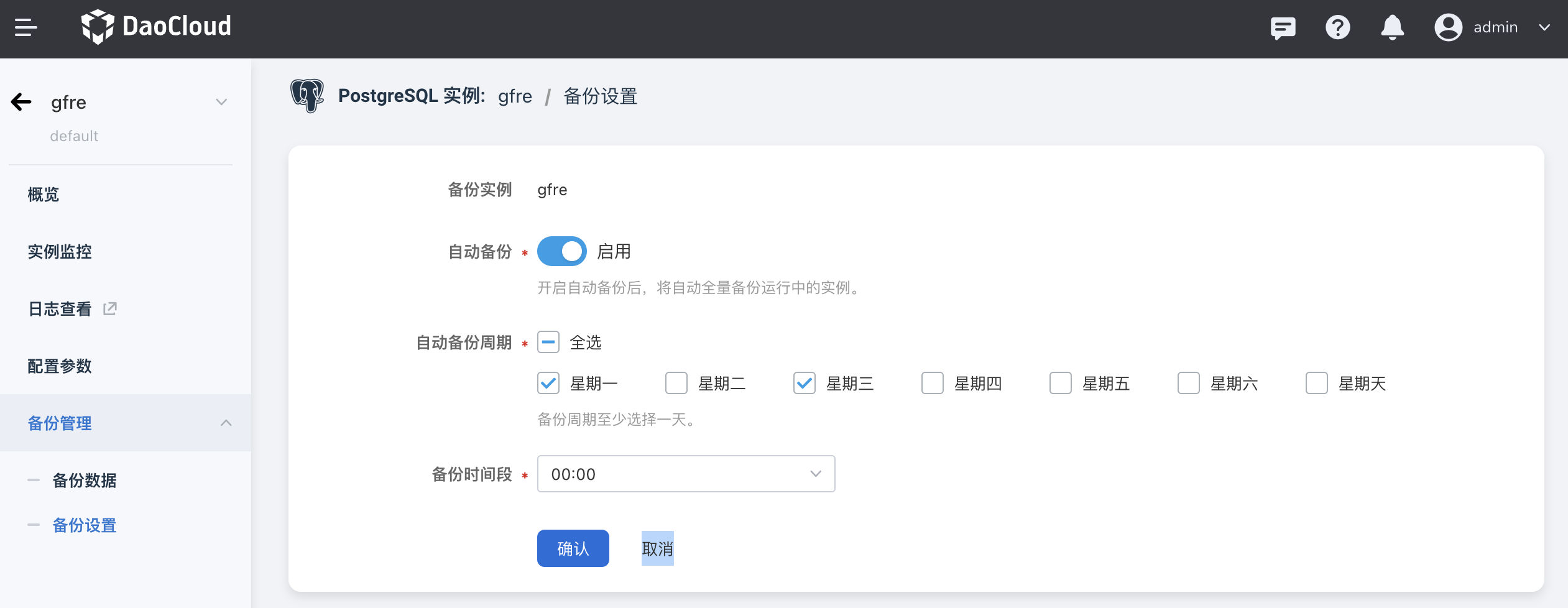
Task: Disable the 自动备份 toggle
Action: pyautogui.click(x=561, y=251)
